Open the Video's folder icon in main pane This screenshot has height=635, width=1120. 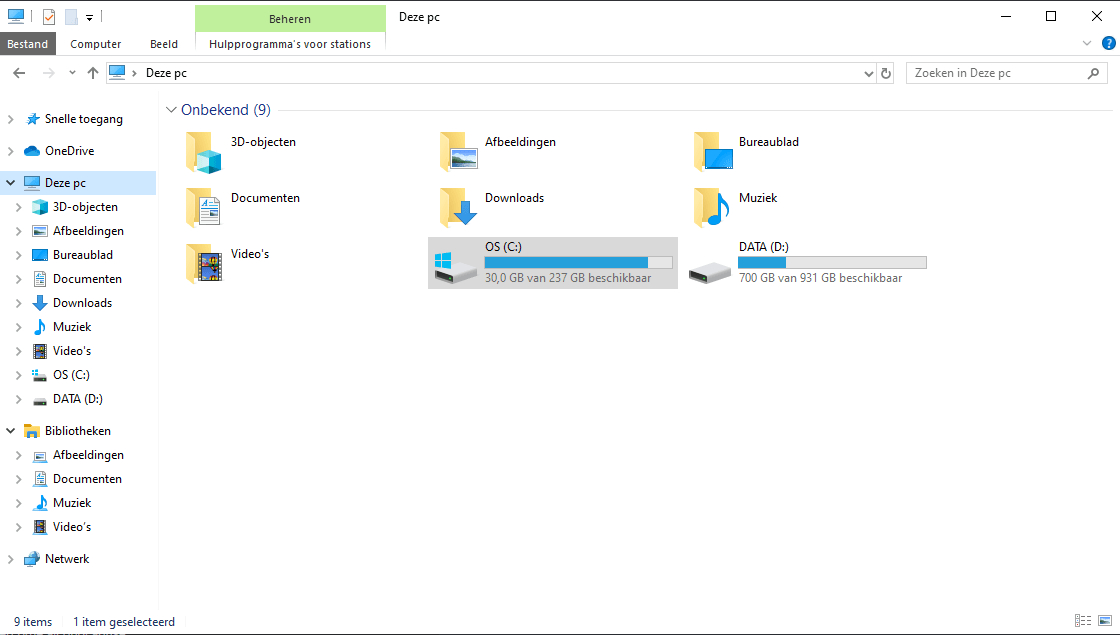(x=204, y=264)
